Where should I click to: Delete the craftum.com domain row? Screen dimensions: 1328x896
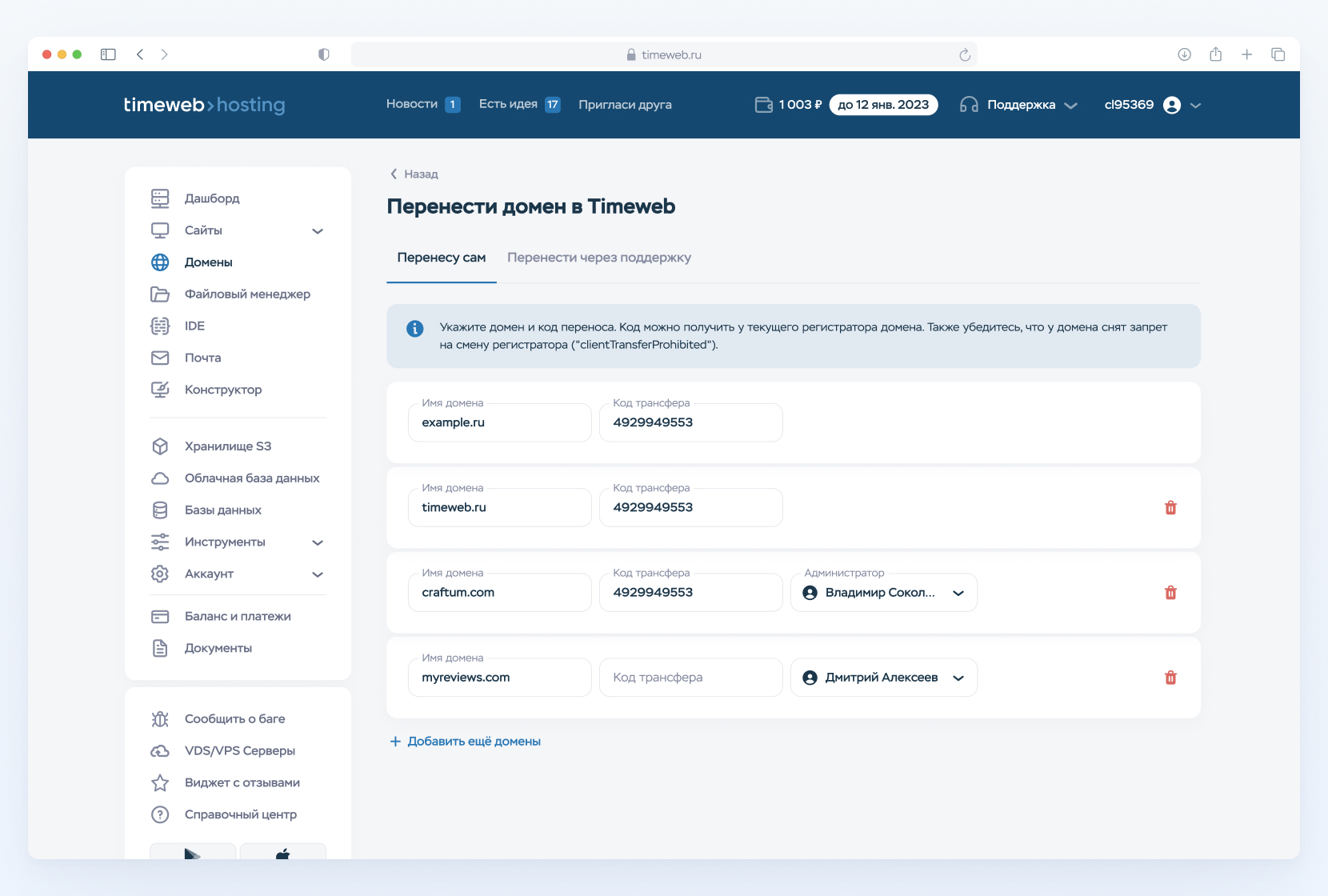(x=1170, y=592)
